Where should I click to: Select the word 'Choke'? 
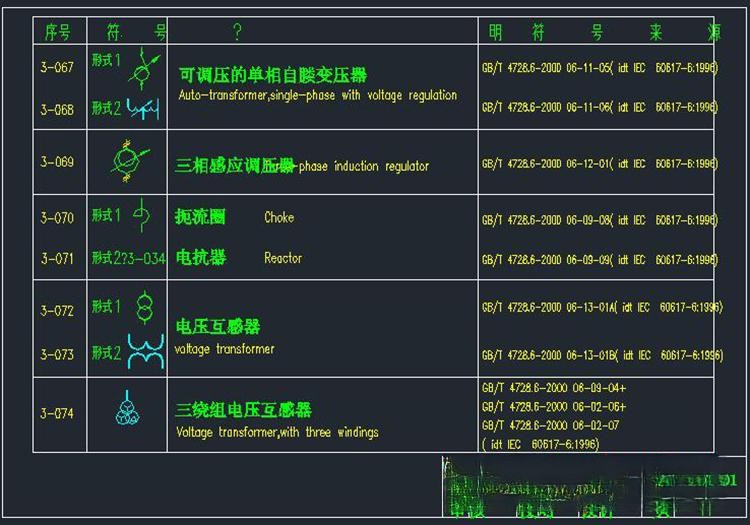pos(279,218)
